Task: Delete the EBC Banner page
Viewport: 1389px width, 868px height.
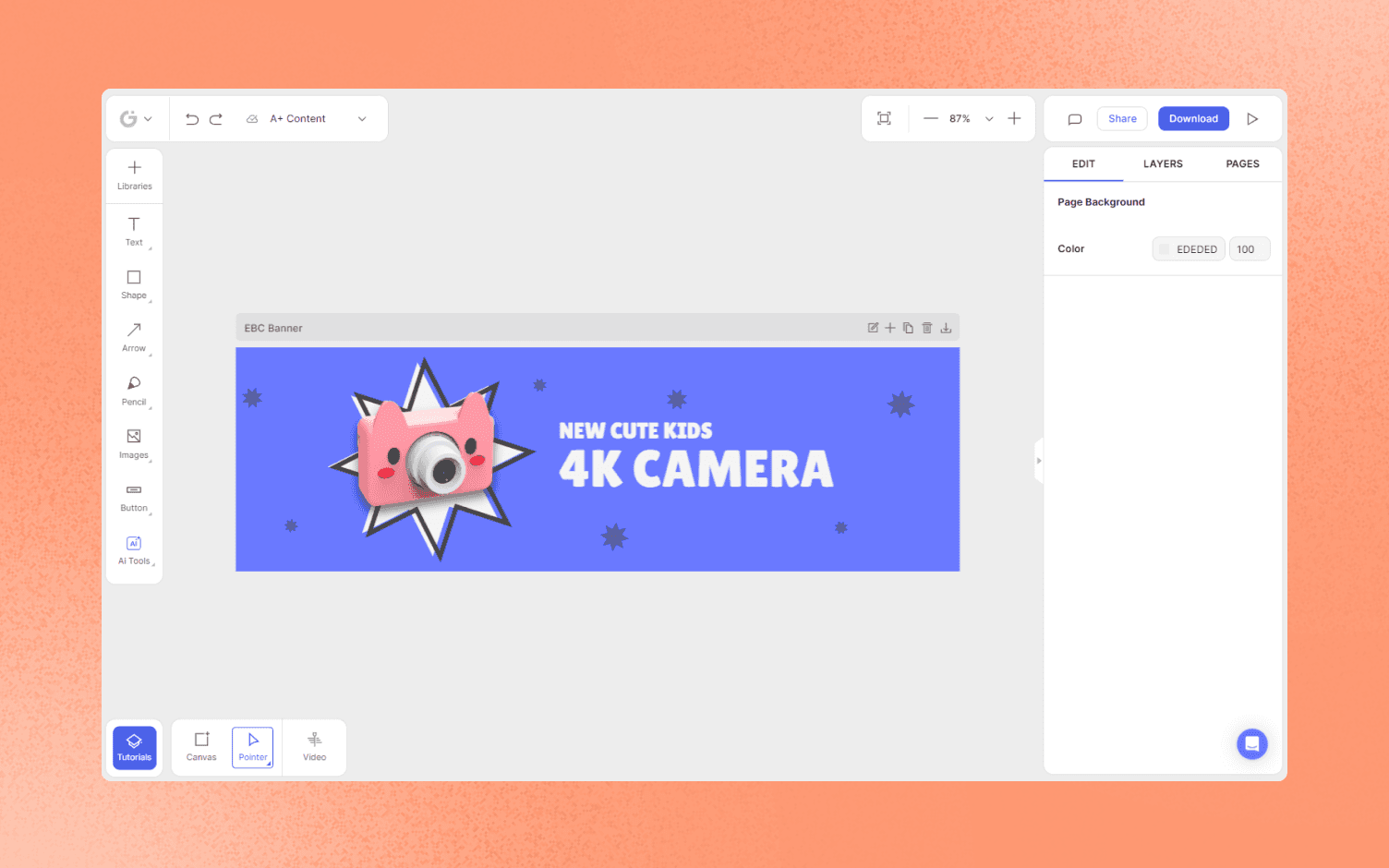Action: tap(926, 327)
